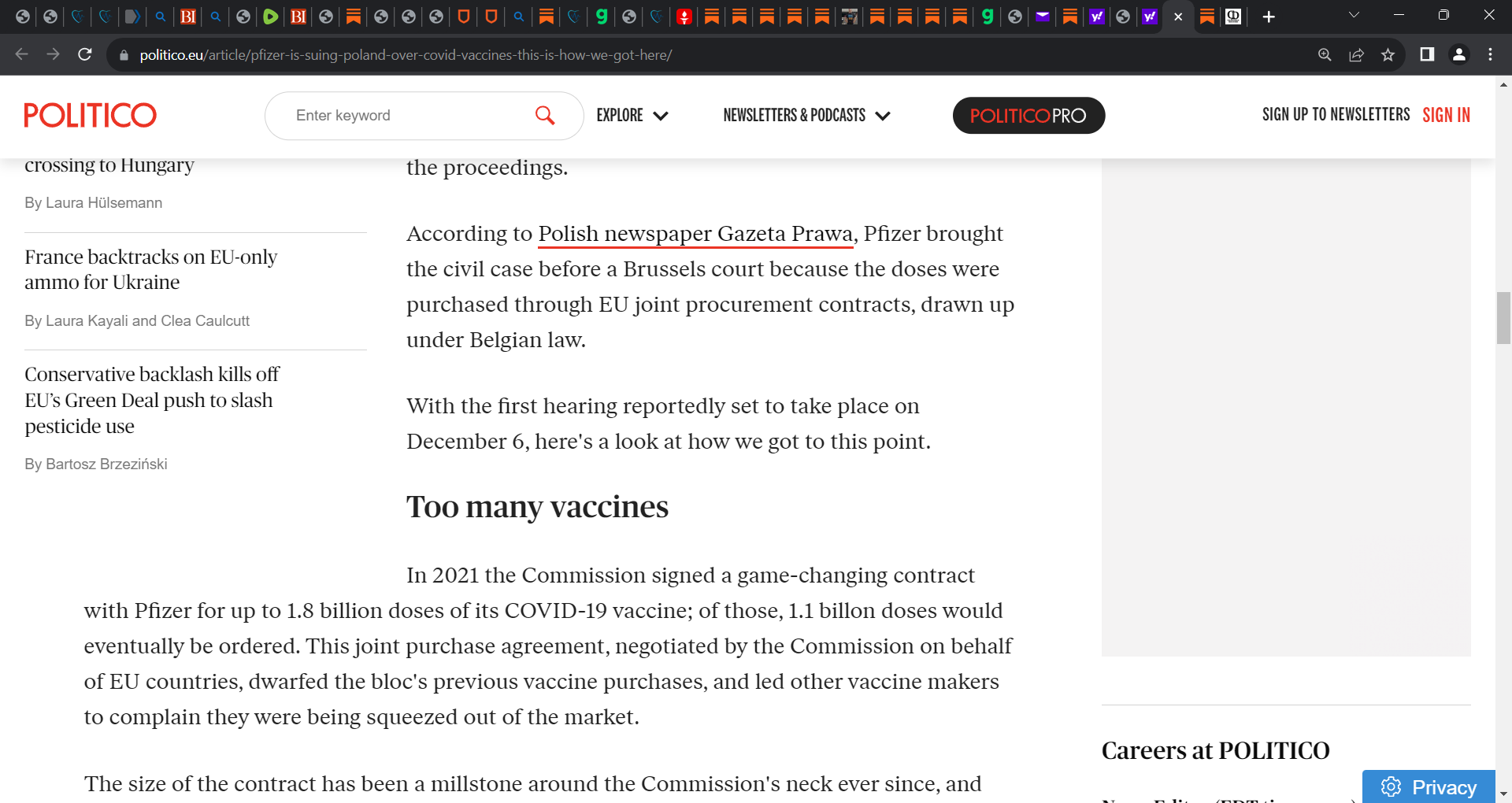Screen dimensions: 1512x803
Task: Click Sign Up to Newsletters
Action: (x=1336, y=115)
